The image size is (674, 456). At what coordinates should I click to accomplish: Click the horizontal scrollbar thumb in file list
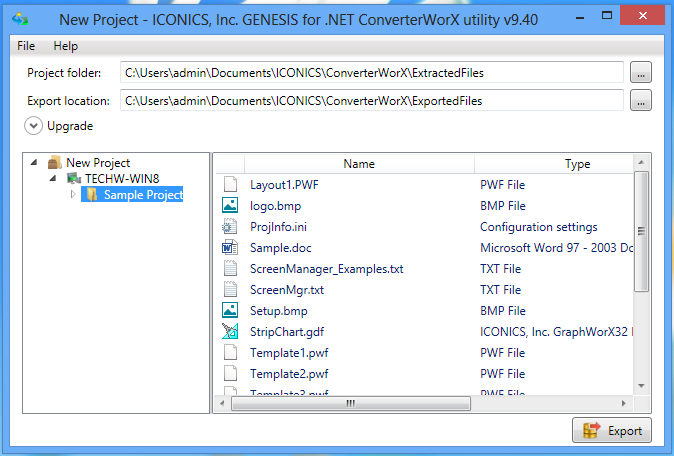350,403
